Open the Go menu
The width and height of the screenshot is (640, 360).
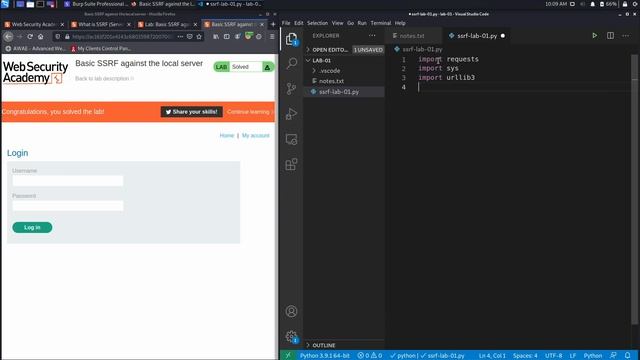point(350,23)
